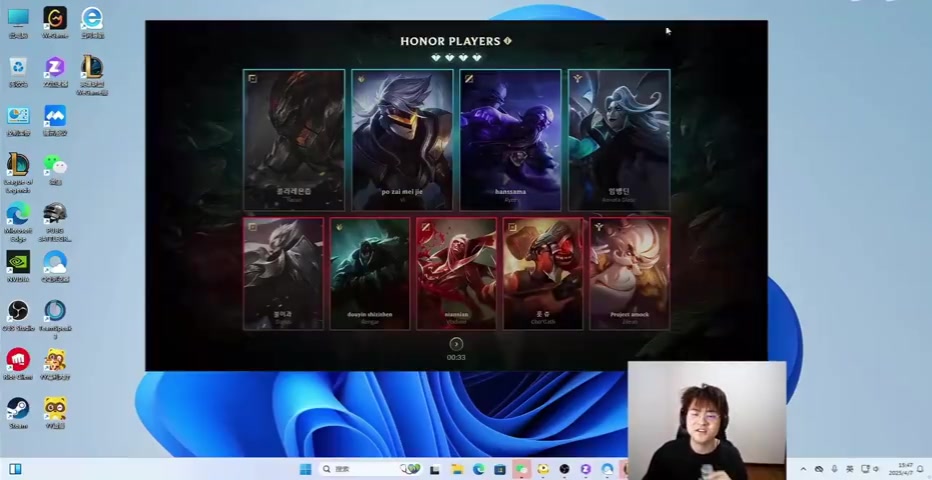Choose duoyin shizishen's Rengar card
This screenshot has height=480, width=932.
370,273
